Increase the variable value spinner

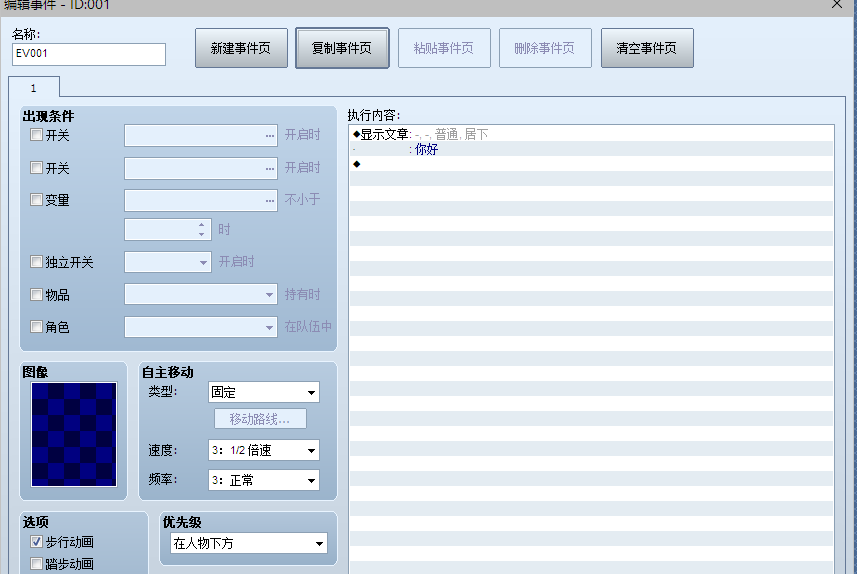(x=202, y=225)
